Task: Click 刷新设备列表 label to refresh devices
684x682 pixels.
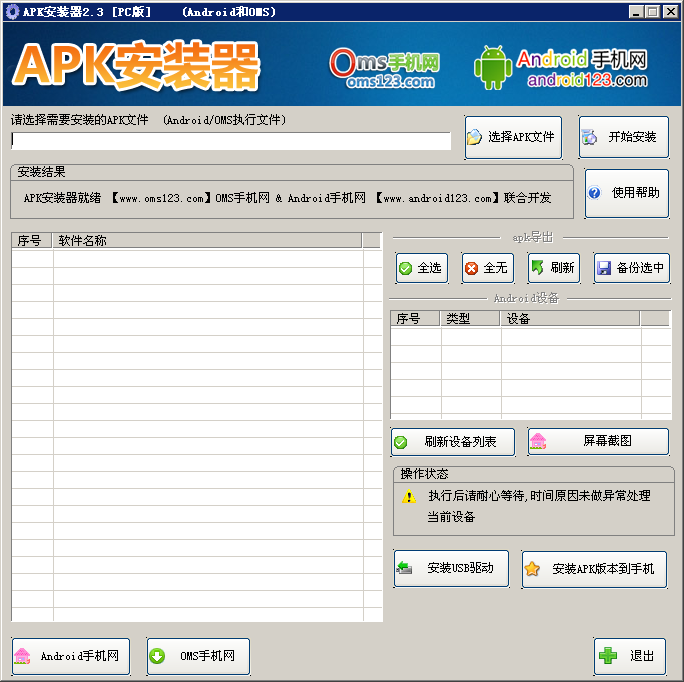Action: [460, 442]
